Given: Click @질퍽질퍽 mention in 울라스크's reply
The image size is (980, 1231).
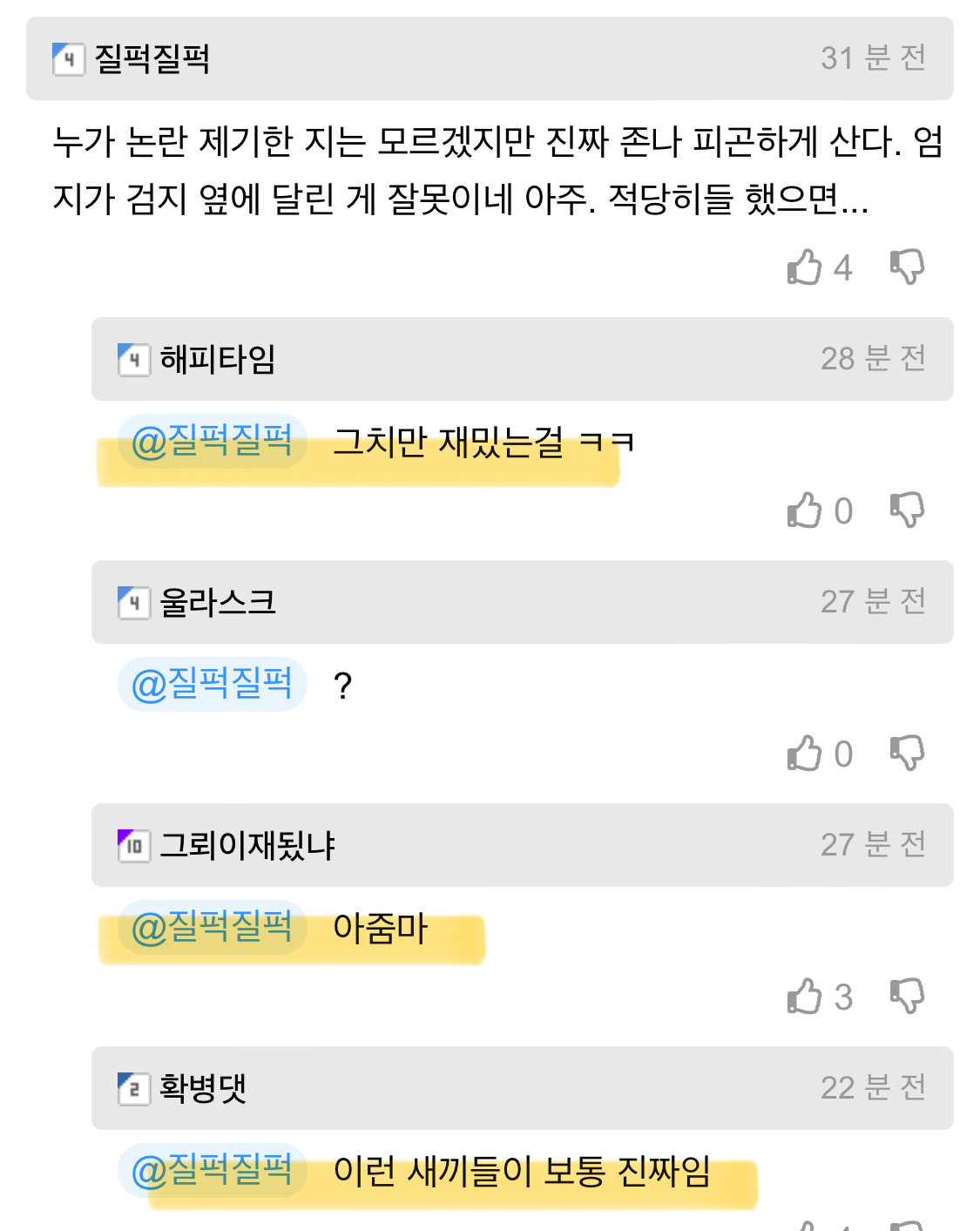Looking at the screenshot, I should tap(212, 685).
